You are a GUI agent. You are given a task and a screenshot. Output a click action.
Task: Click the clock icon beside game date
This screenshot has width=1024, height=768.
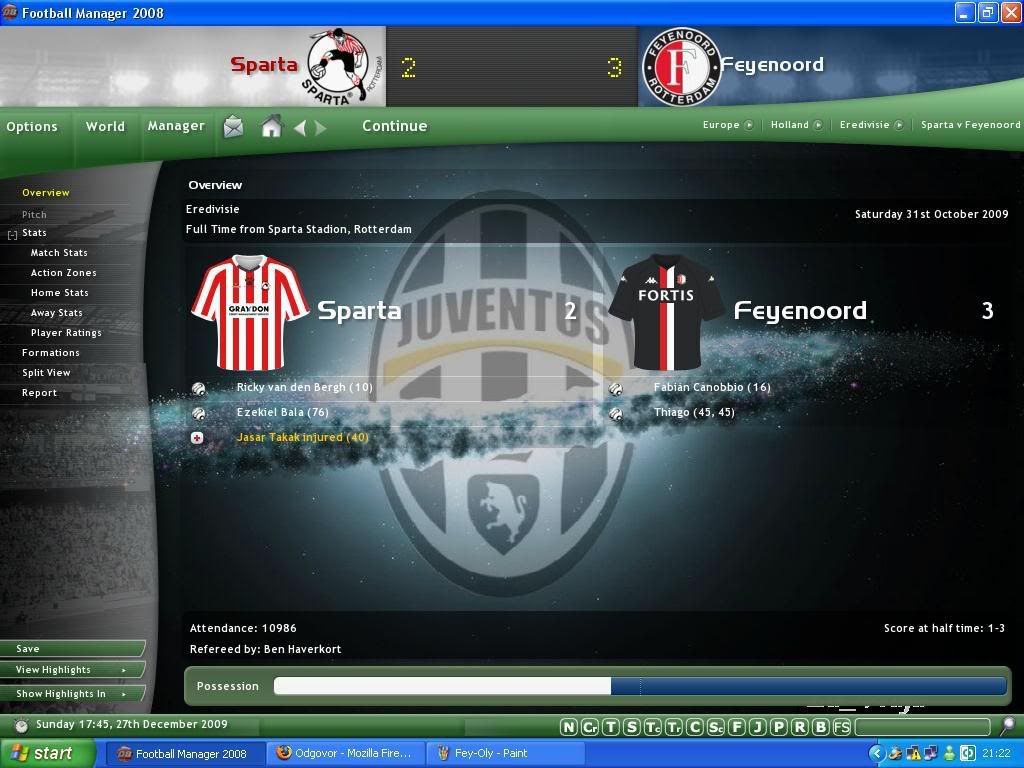coord(22,725)
